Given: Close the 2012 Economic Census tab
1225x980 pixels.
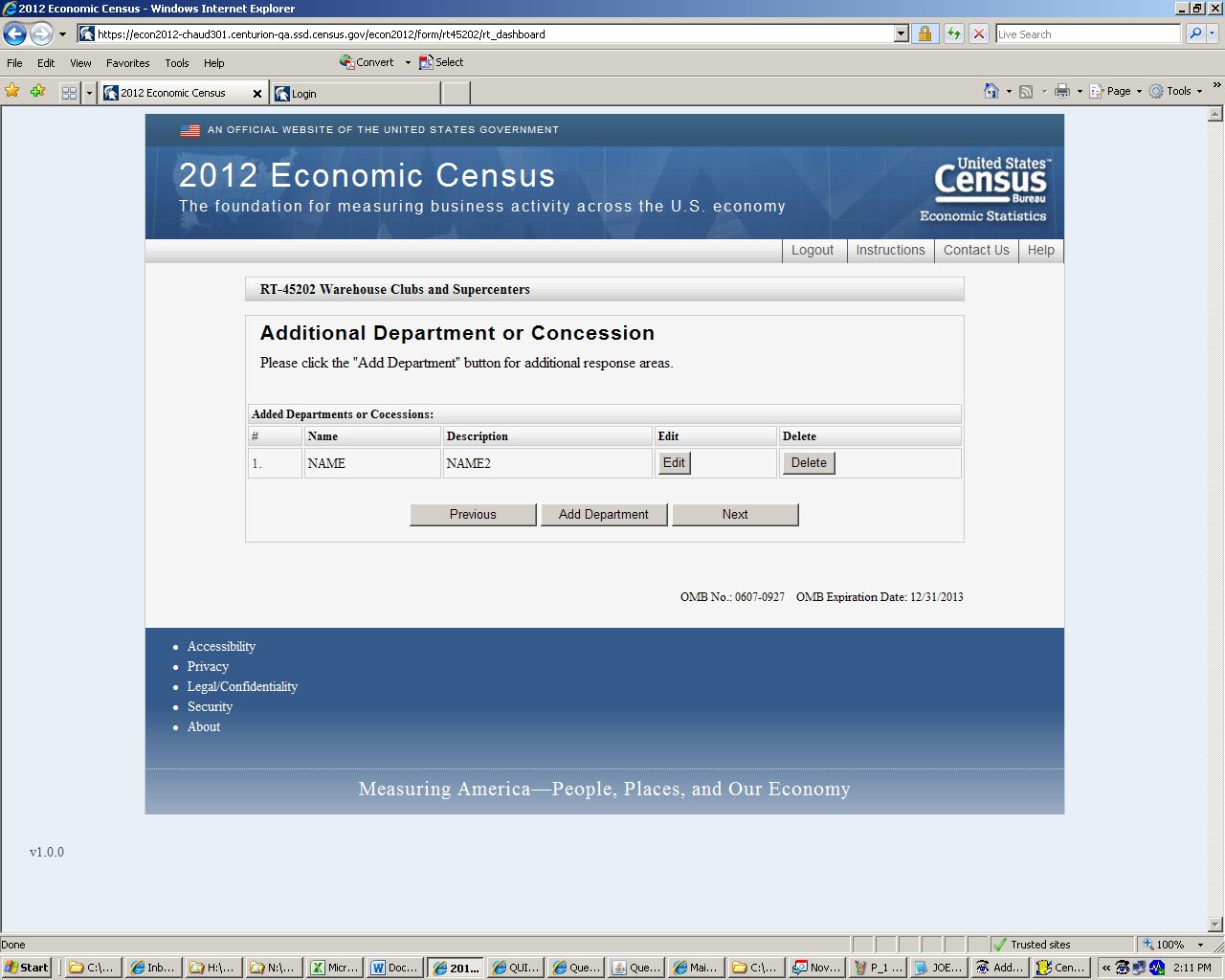Looking at the screenshot, I should pyautogui.click(x=256, y=94).
